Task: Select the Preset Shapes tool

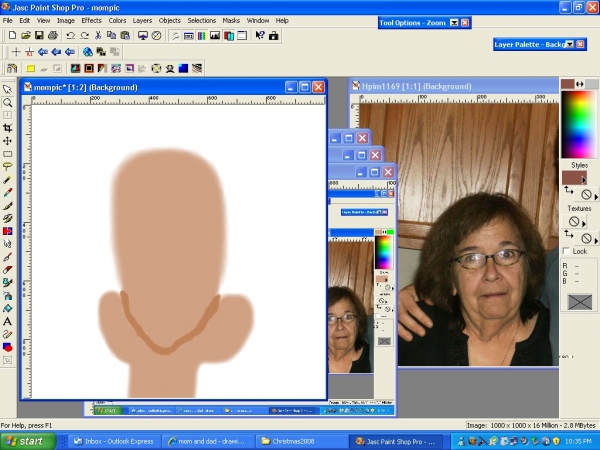Action: [x=7, y=347]
